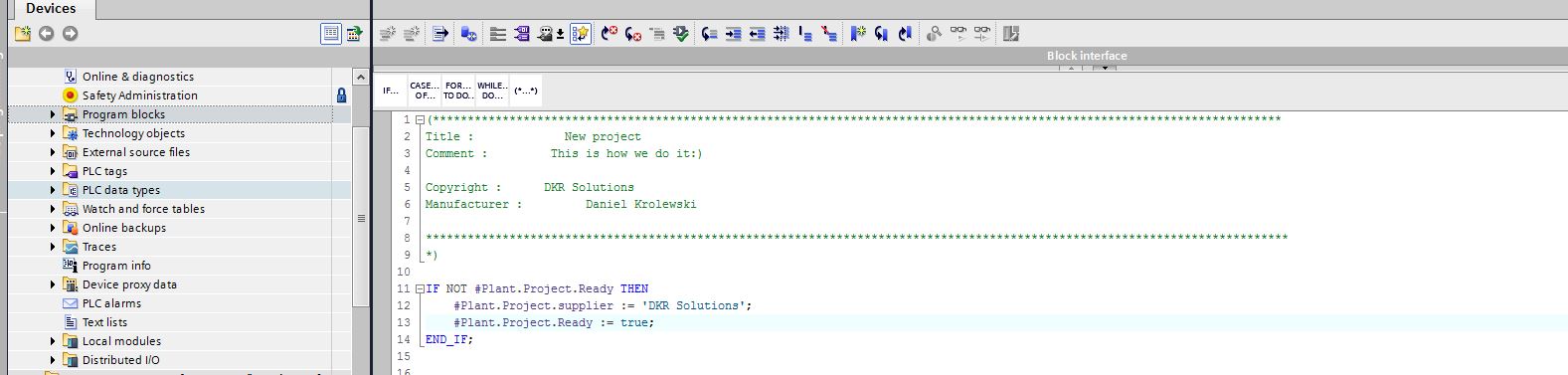The image size is (1568, 375).
Task: Click the document with arrow toolbar icon
Action: pos(441,34)
